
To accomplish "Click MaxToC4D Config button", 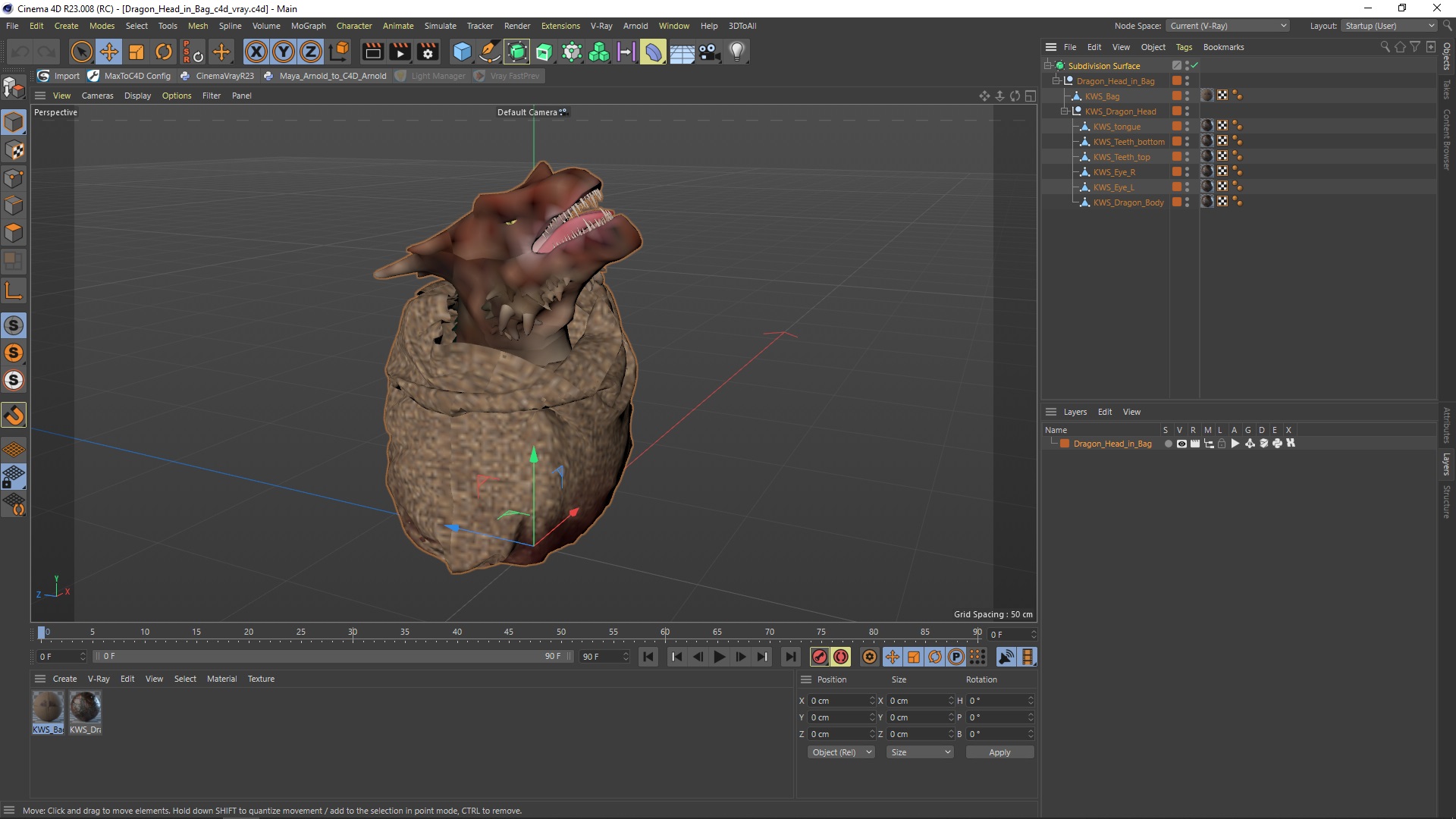I will [130, 76].
